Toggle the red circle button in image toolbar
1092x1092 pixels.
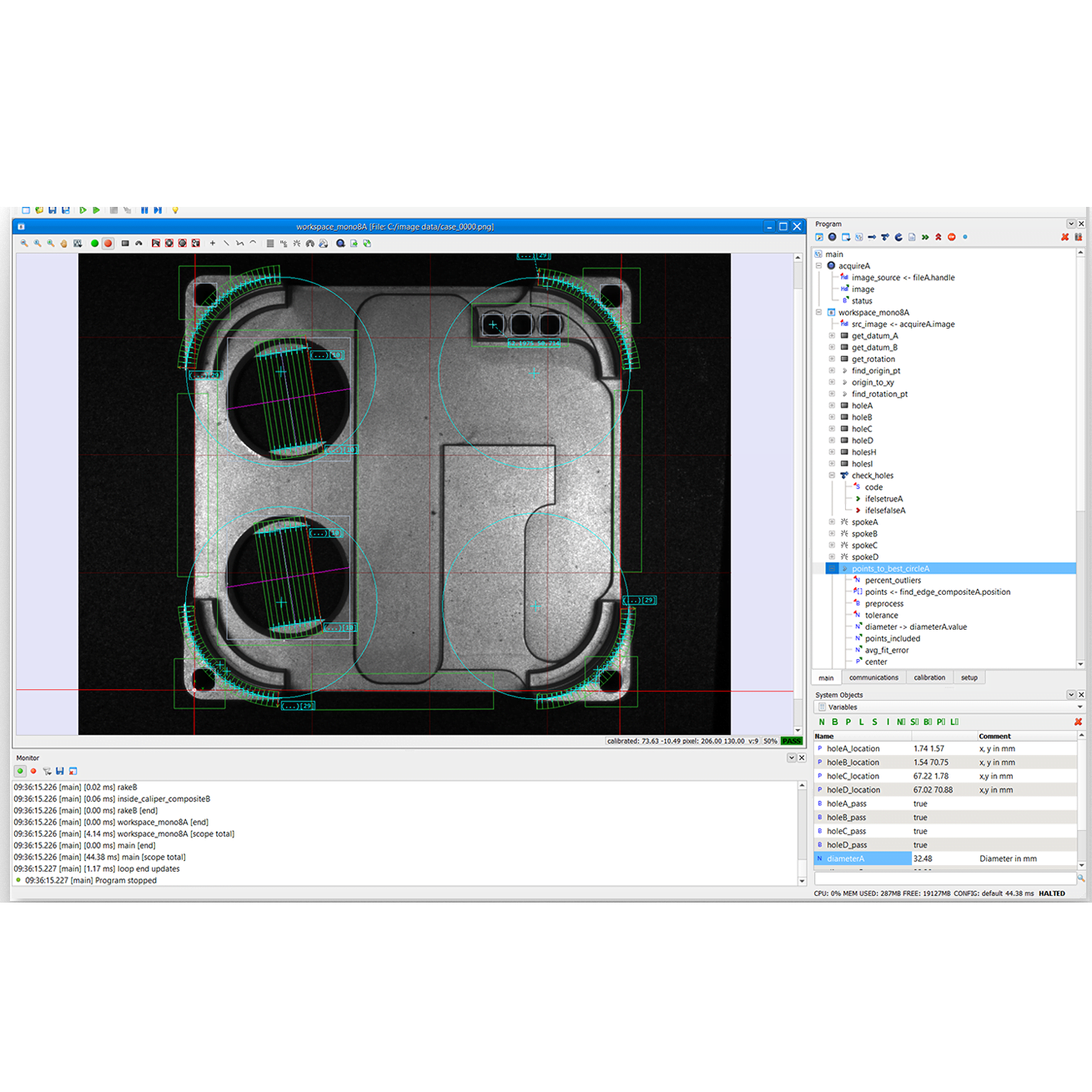click(108, 244)
